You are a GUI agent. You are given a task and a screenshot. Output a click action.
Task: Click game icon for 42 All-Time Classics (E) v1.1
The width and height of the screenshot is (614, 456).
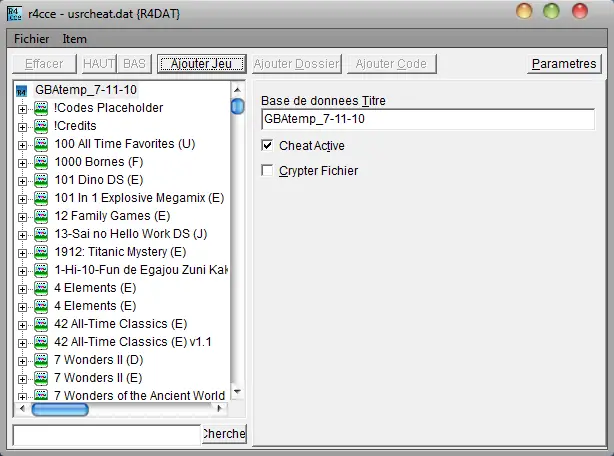point(41,342)
